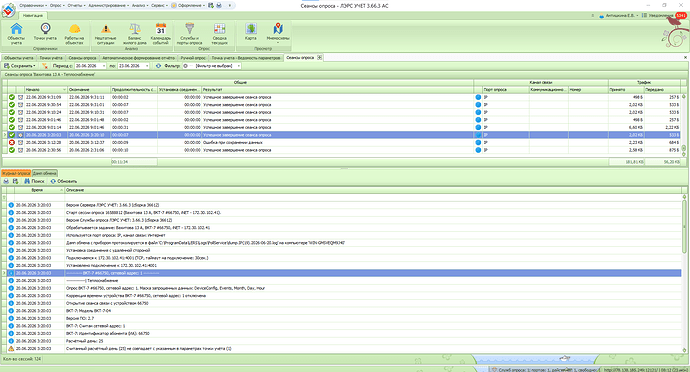Open the Сохранить dropdown button
This screenshot has width=690, height=372.
click(x=20, y=66)
